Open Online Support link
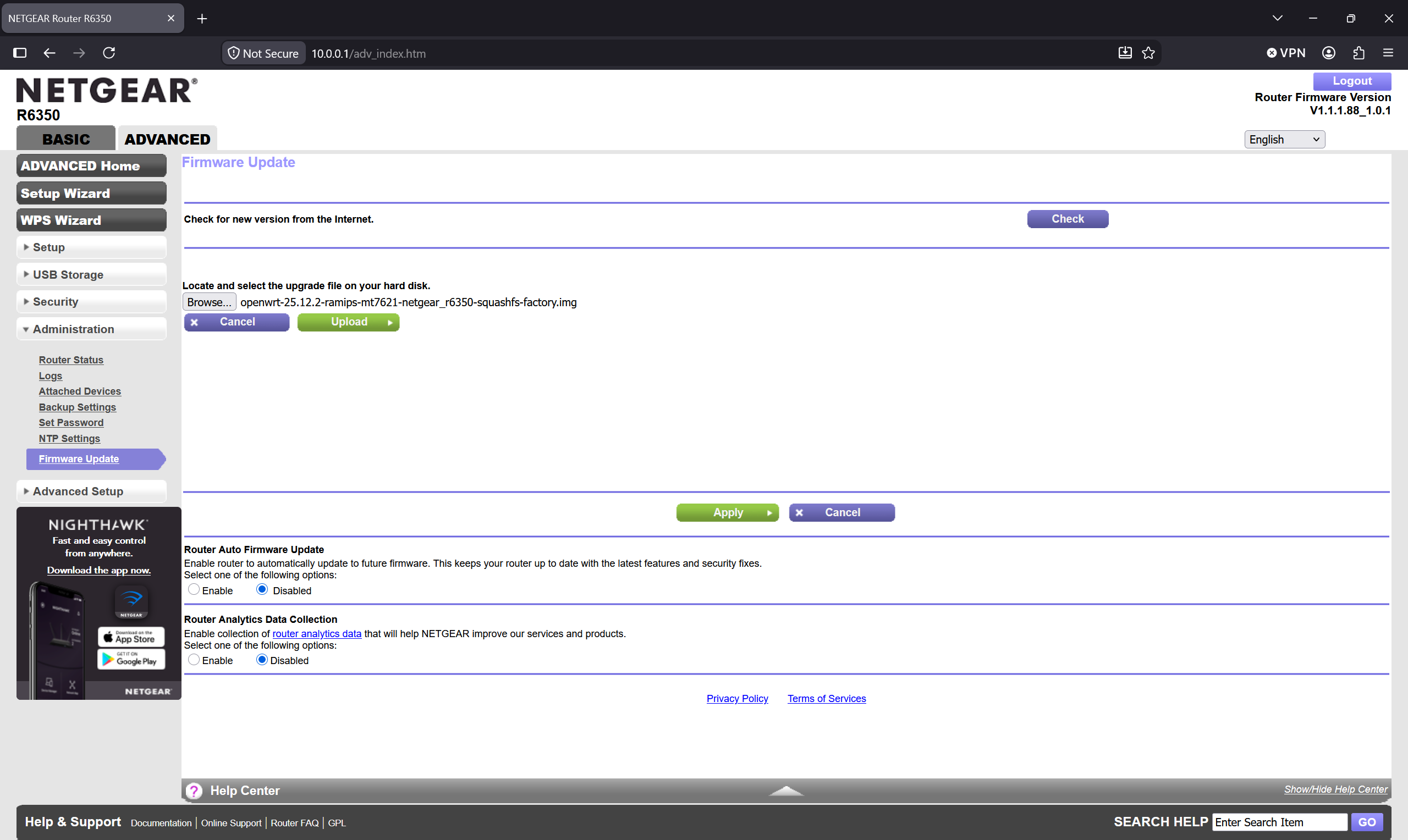Viewport: 1408px width, 840px height. tap(231, 823)
